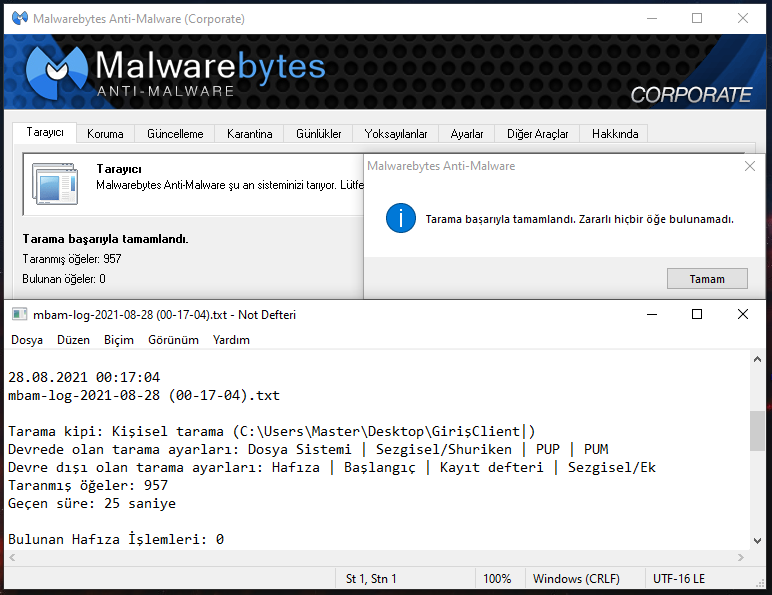Click the Notepad title bar file icon
The width and height of the screenshot is (772, 595).
(x=20, y=314)
